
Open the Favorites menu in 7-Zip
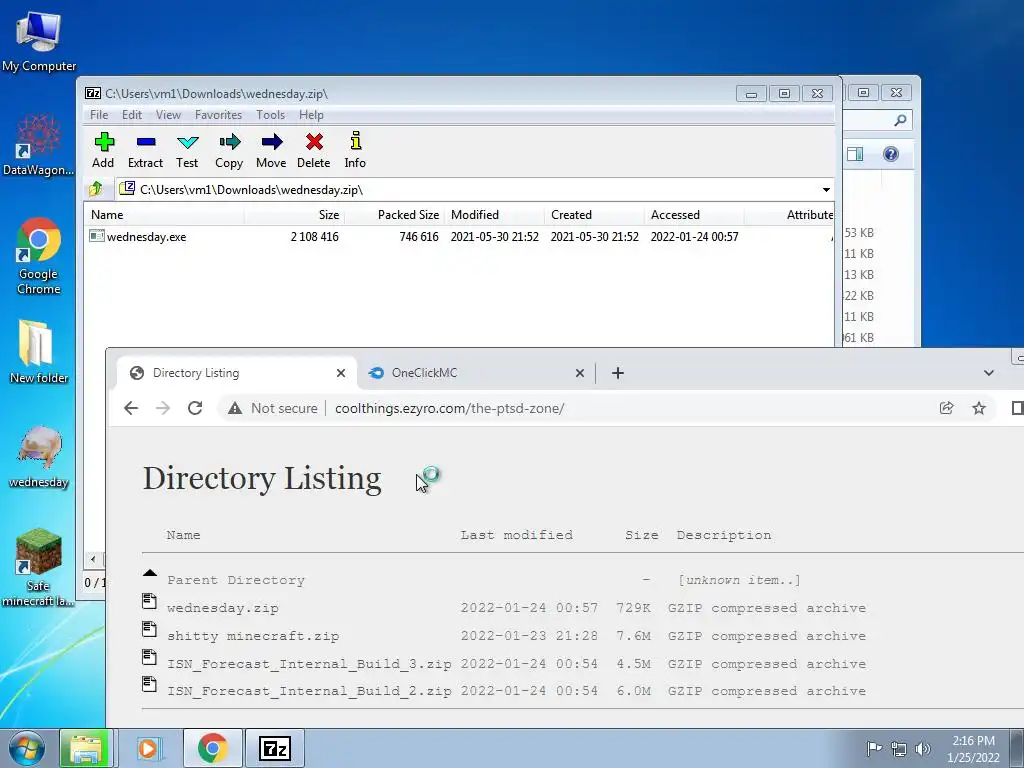(x=219, y=115)
